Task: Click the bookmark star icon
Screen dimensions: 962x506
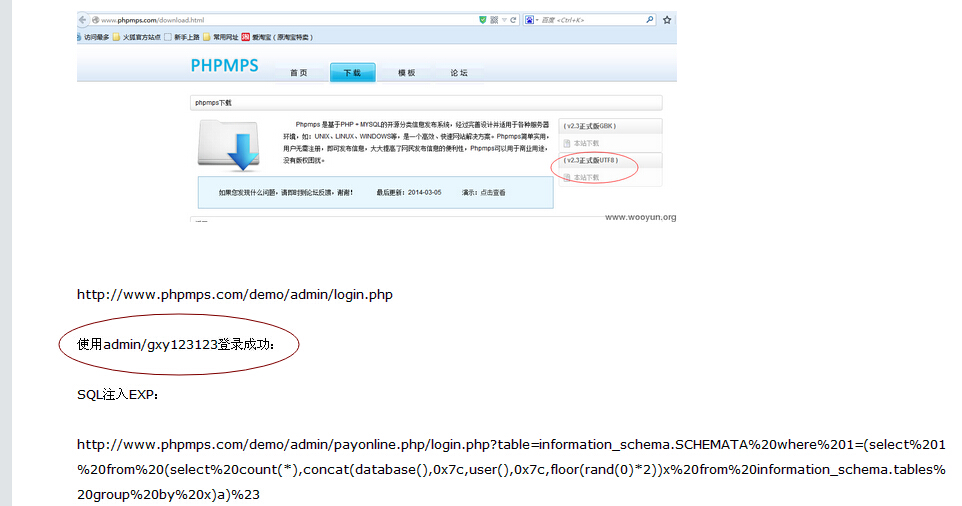Action: (x=667, y=20)
